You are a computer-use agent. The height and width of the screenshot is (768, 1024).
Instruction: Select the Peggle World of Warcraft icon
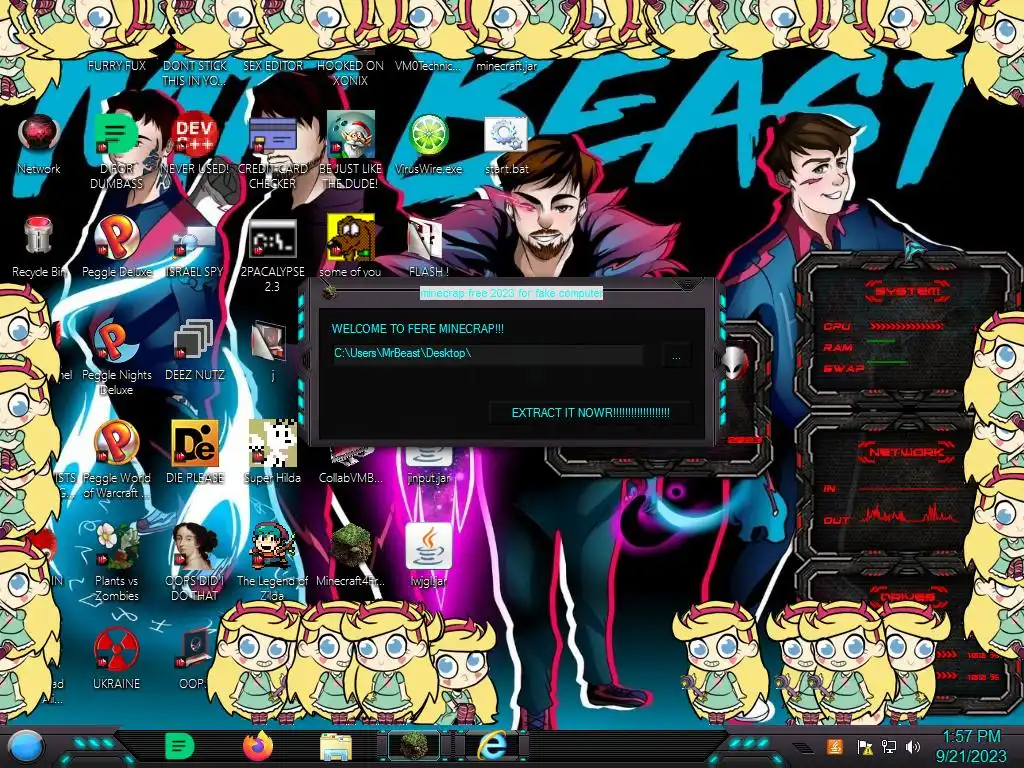[x=116, y=443]
